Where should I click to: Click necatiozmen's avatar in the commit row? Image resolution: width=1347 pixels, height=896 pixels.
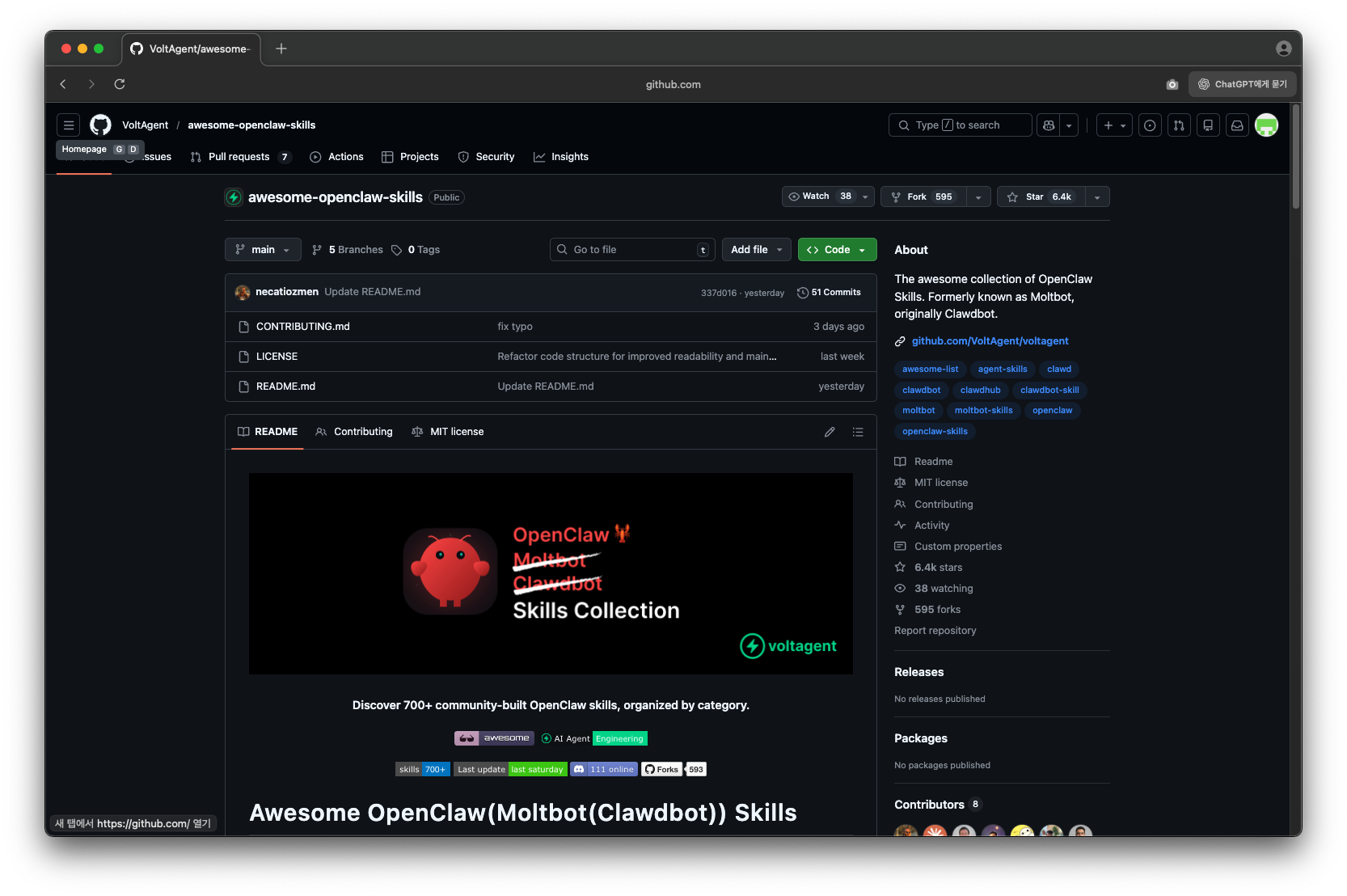click(243, 293)
